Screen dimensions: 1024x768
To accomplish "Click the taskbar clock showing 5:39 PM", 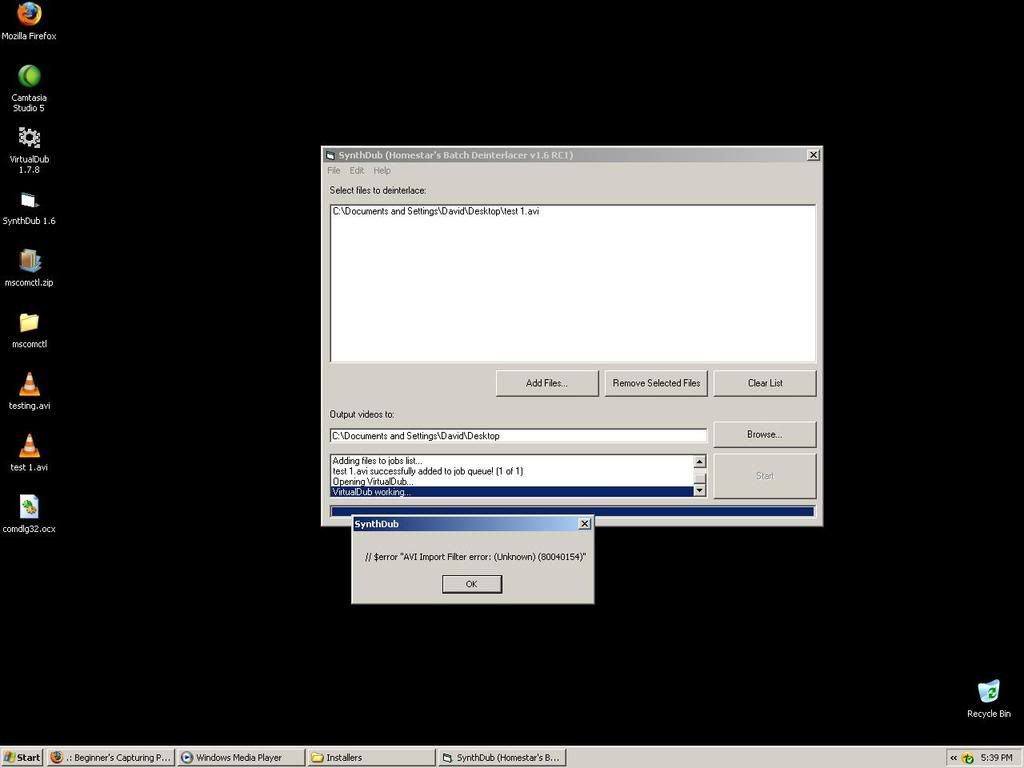I will (997, 758).
